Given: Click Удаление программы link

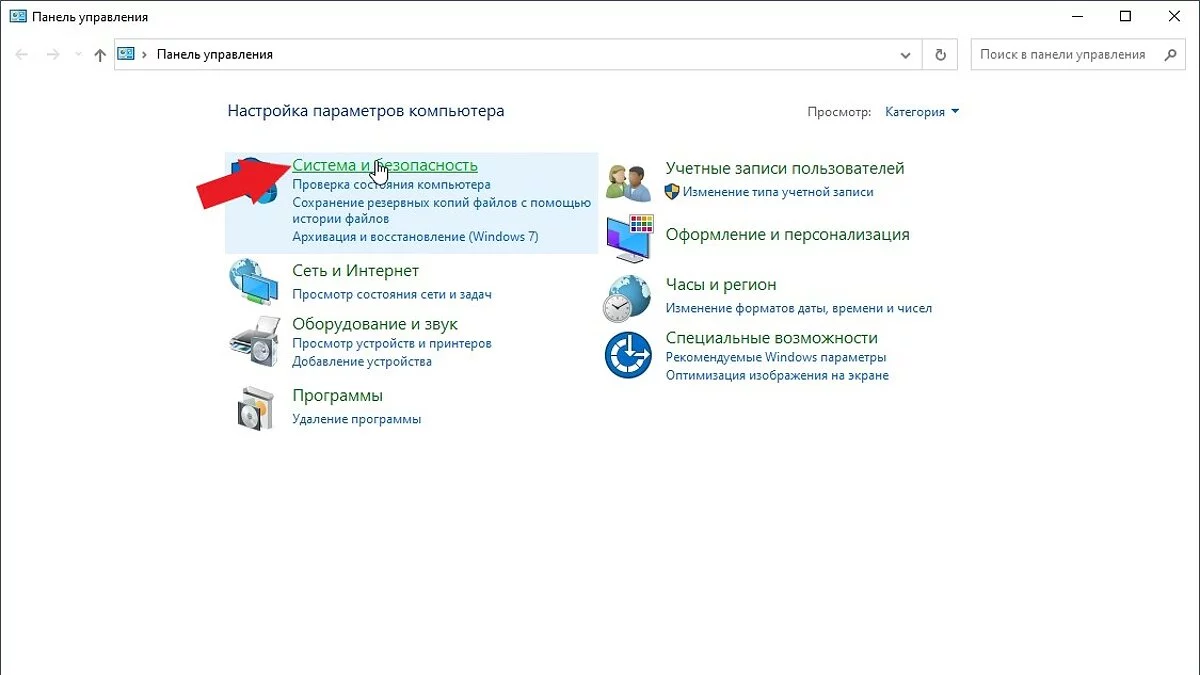Looking at the screenshot, I should [357, 419].
